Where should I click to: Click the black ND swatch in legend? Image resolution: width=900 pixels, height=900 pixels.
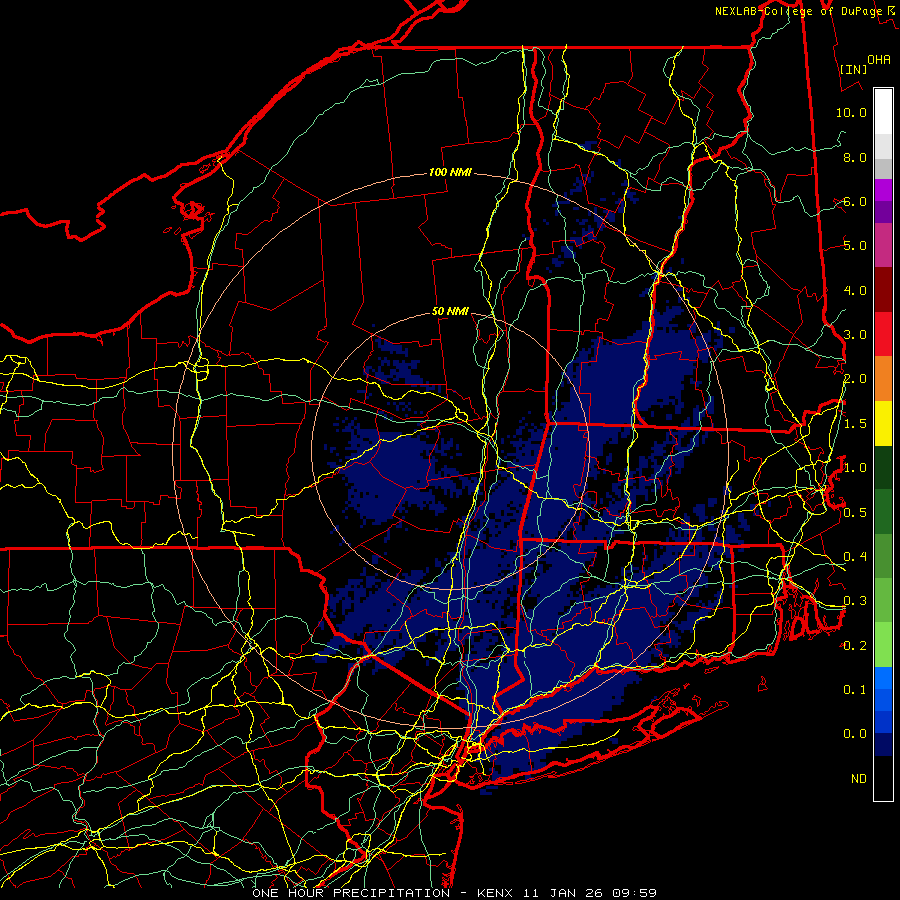[x=883, y=778]
